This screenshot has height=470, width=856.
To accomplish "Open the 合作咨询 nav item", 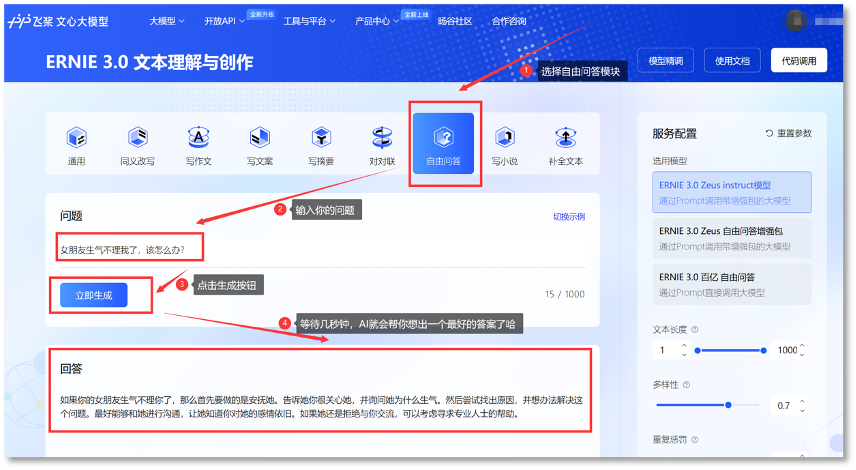I will pyautogui.click(x=509, y=21).
